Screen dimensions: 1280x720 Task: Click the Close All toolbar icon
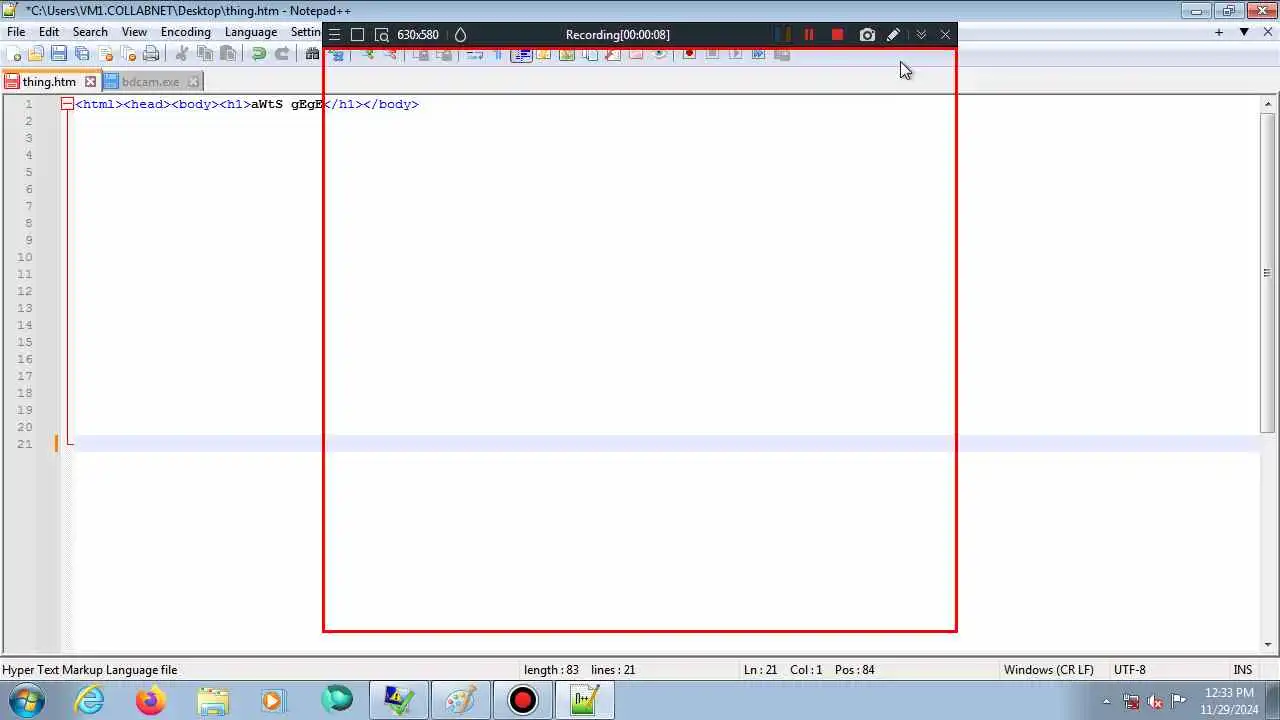click(x=128, y=54)
